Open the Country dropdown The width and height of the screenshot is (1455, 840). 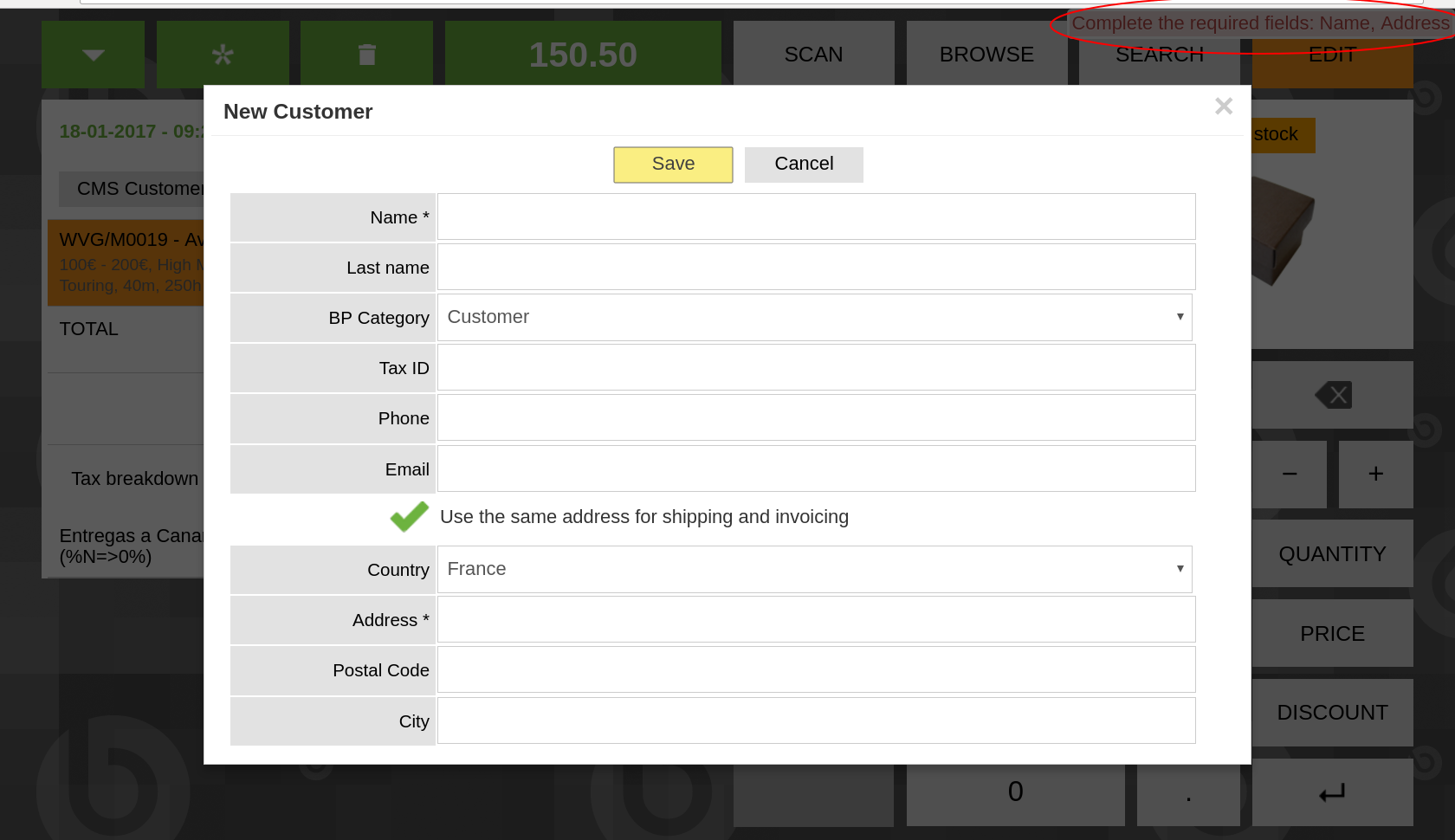[x=814, y=569]
